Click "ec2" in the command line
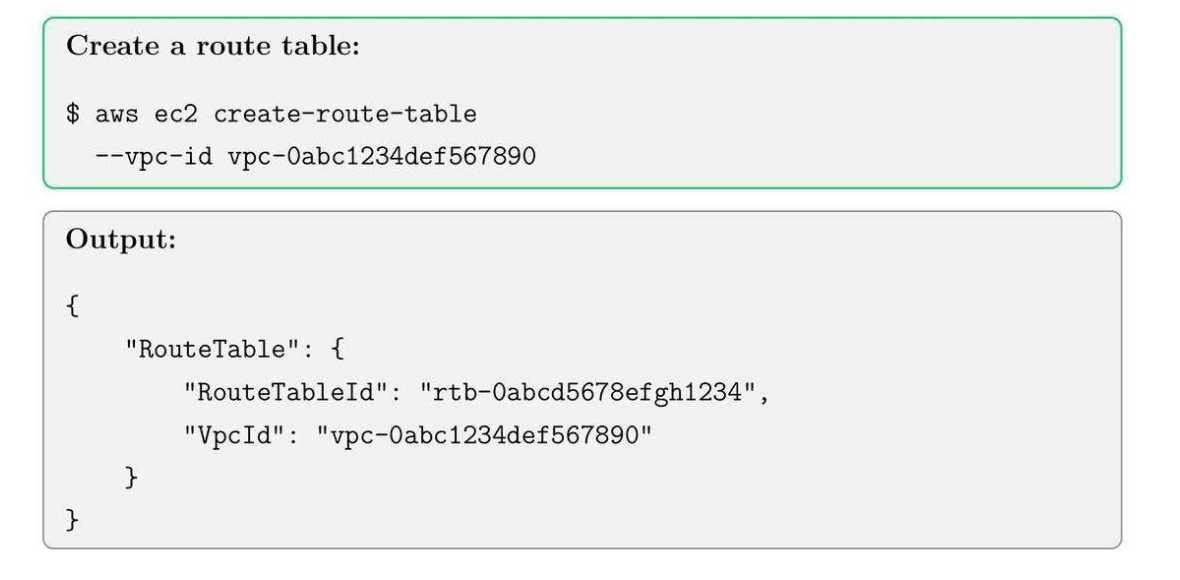Image resolution: width=1180 pixels, height=580 pixels. tap(176, 114)
